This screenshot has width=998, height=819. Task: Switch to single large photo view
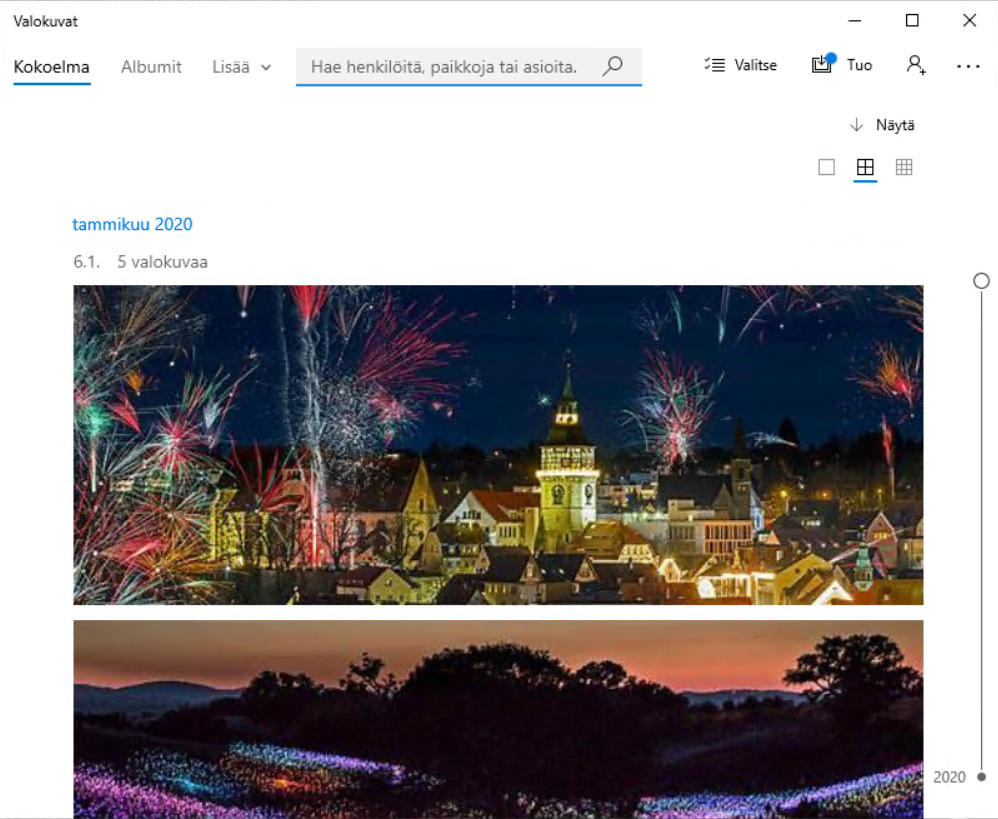coord(826,167)
